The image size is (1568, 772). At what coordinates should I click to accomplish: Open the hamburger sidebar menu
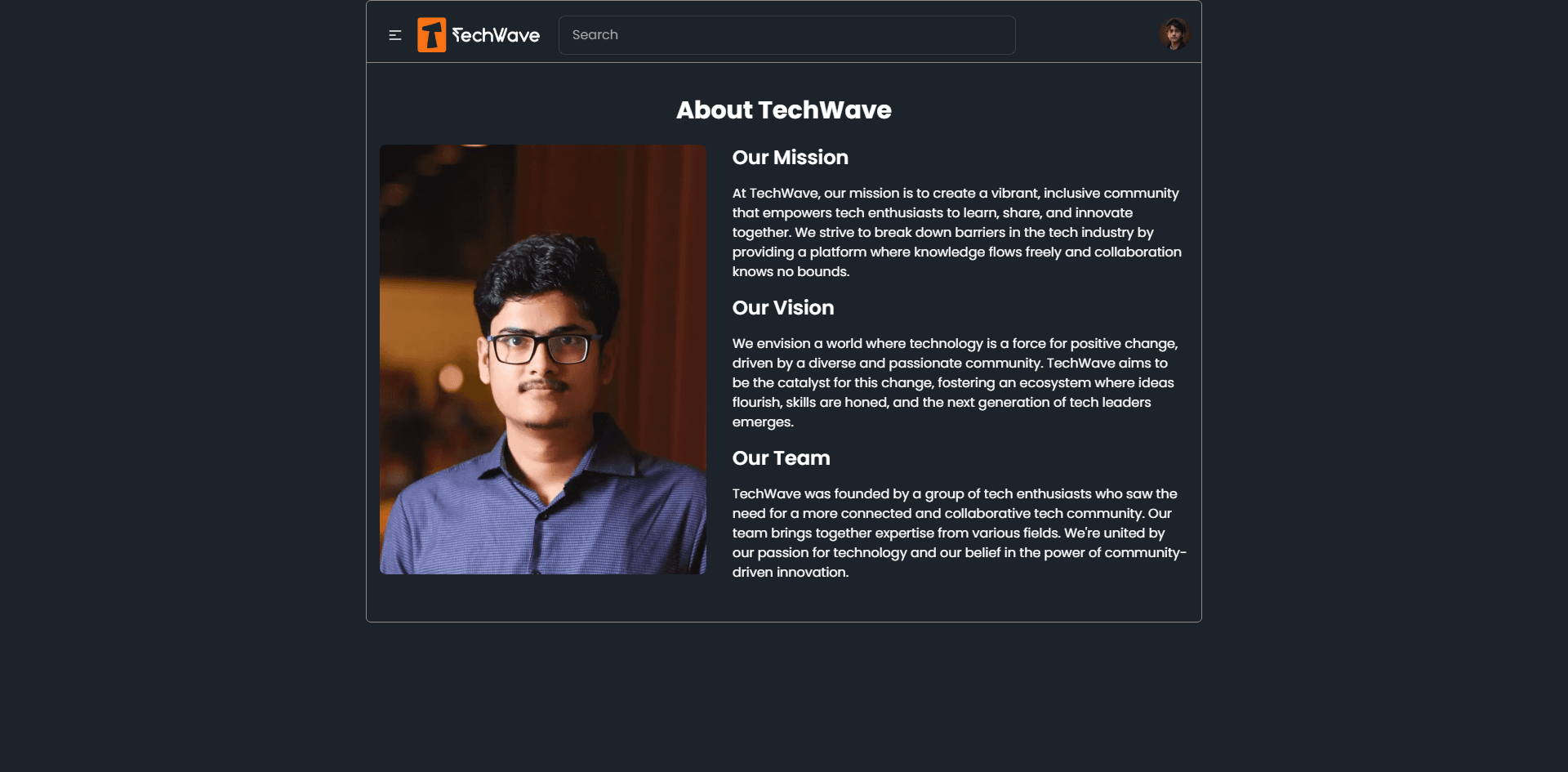395,35
